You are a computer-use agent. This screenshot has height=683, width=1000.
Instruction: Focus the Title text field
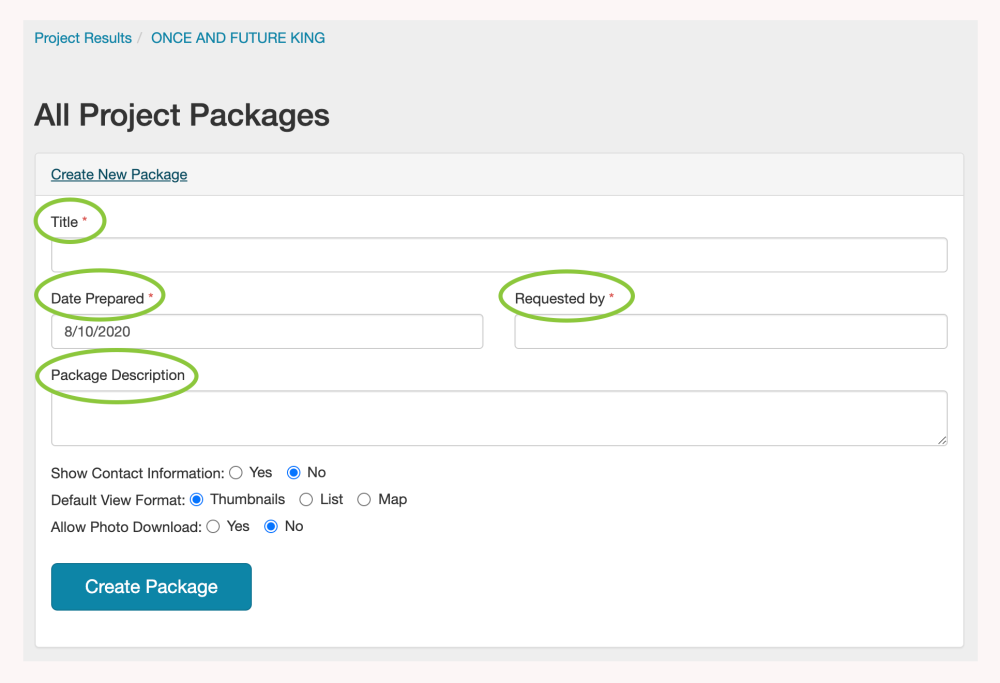click(499, 255)
